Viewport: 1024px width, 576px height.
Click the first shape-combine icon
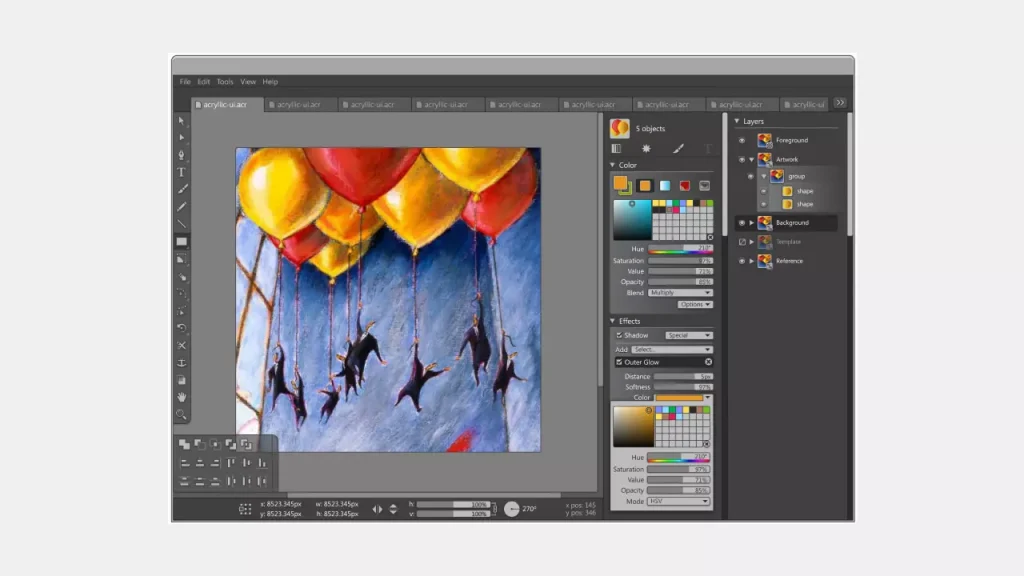(184, 444)
